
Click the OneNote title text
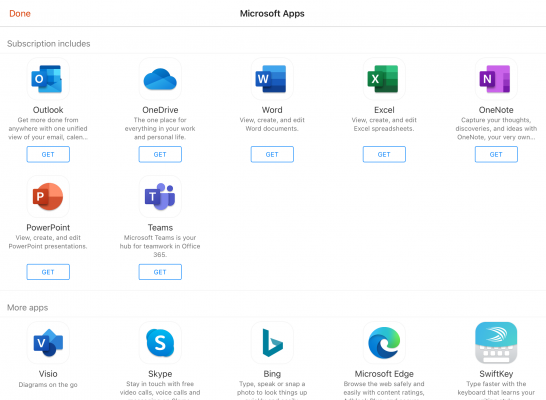pos(496,110)
